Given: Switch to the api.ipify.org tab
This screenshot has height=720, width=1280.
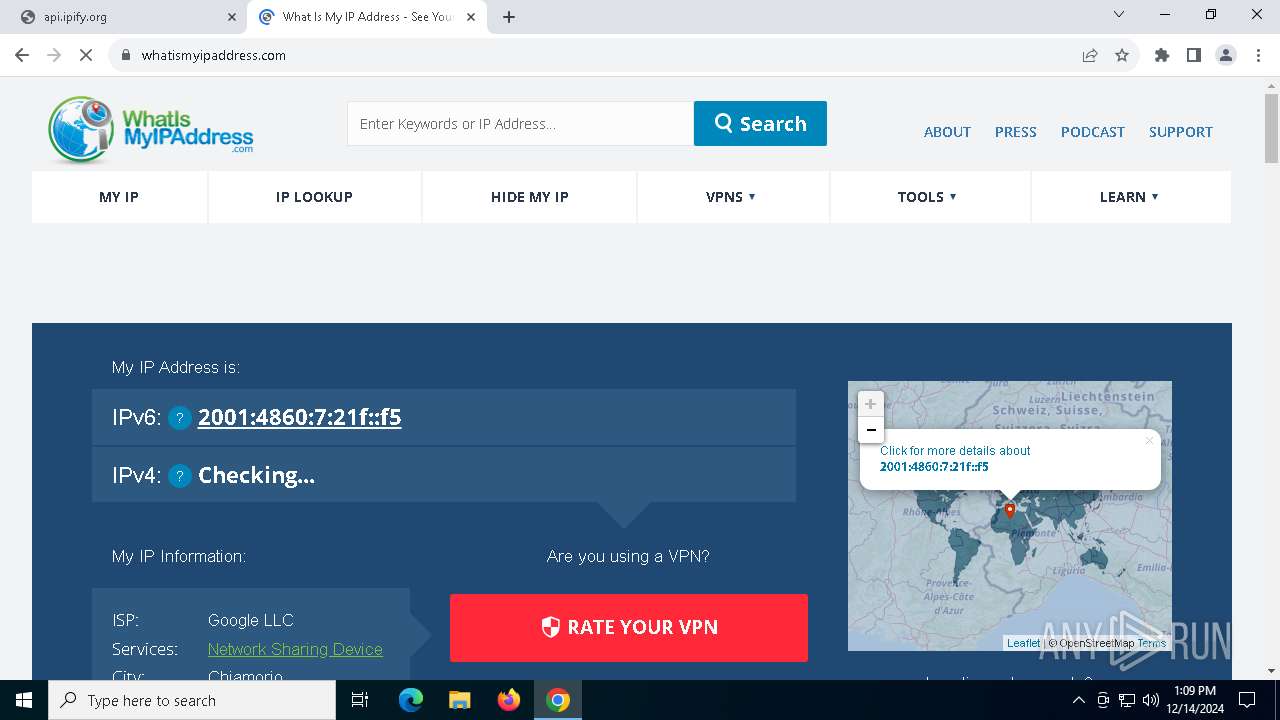Looking at the screenshot, I should 125,17.
